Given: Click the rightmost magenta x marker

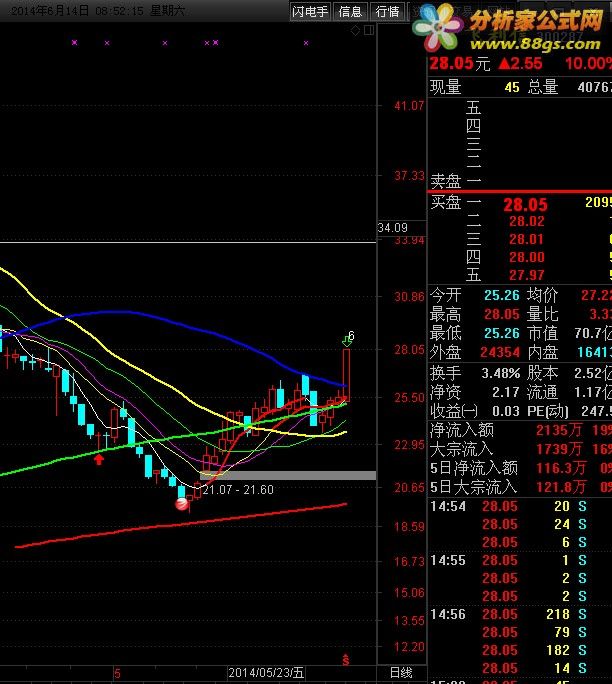Looking at the screenshot, I should (306, 43).
